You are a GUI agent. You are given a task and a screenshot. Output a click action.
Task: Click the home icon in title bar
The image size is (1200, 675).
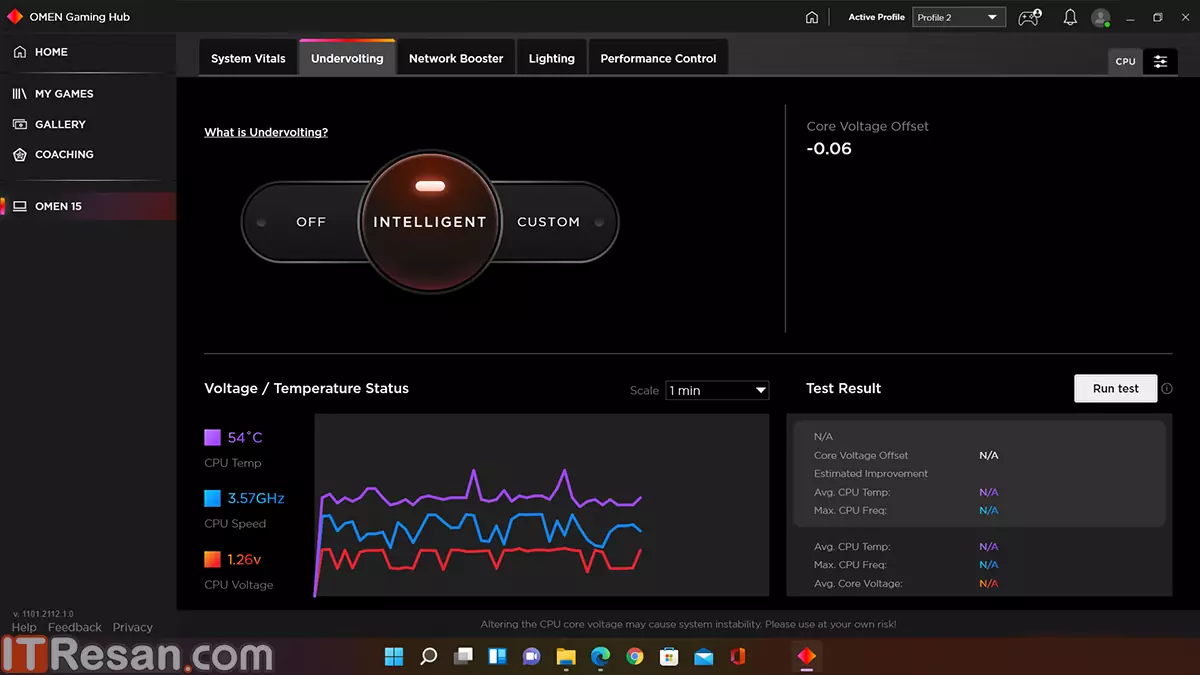point(812,17)
